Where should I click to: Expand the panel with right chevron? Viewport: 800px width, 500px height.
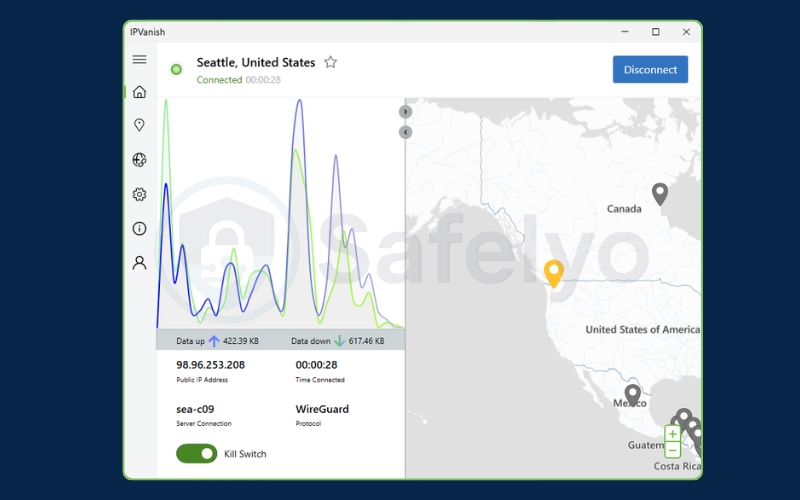pyautogui.click(x=405, y=112)
